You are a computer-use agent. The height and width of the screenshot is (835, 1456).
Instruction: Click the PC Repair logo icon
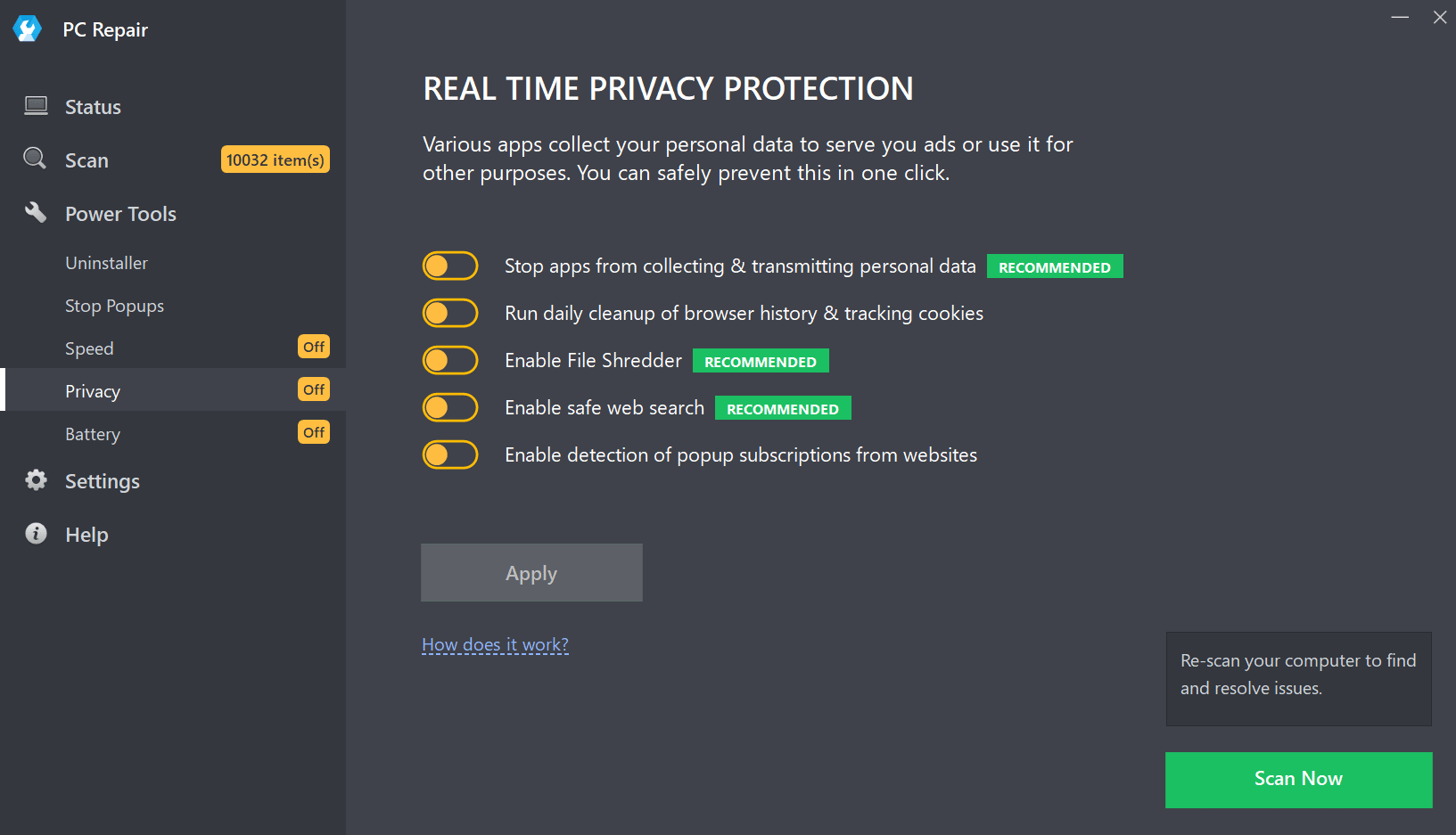tap(28, 29)
